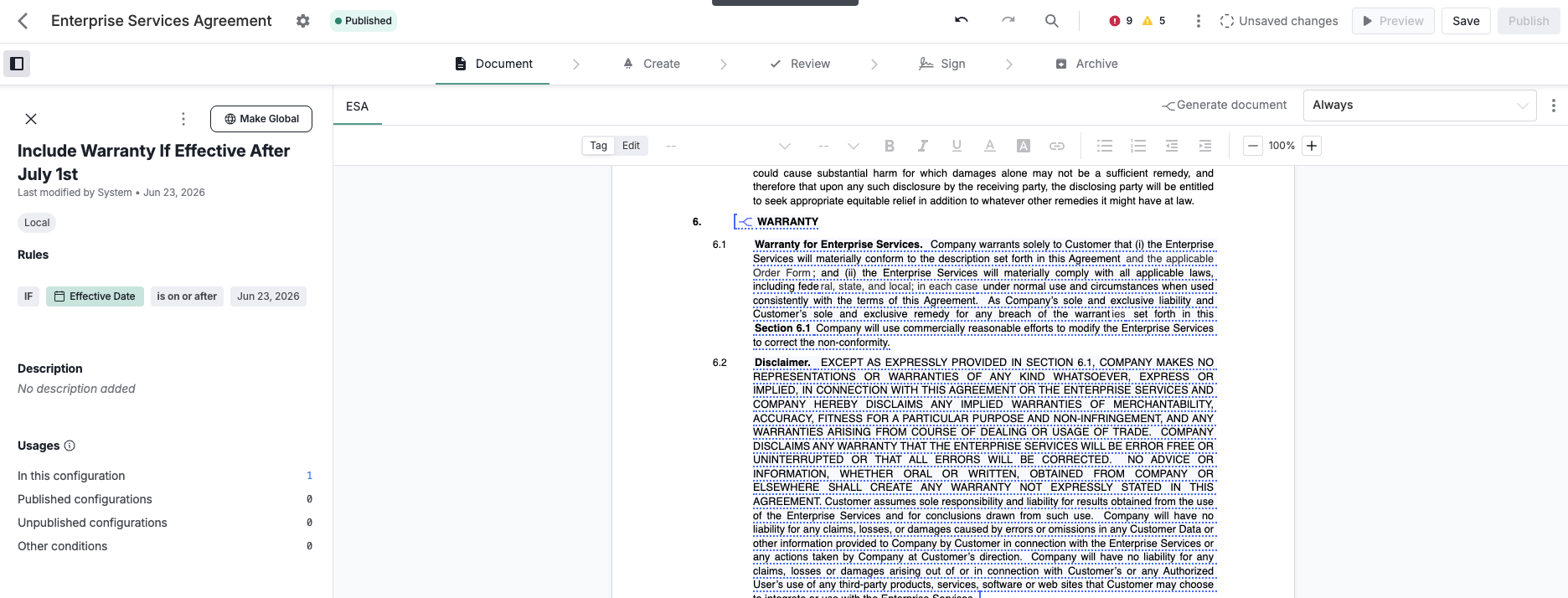The image size is (1568, 598).
Task: Open the search magnifier icon
Action: point(1051,21)
